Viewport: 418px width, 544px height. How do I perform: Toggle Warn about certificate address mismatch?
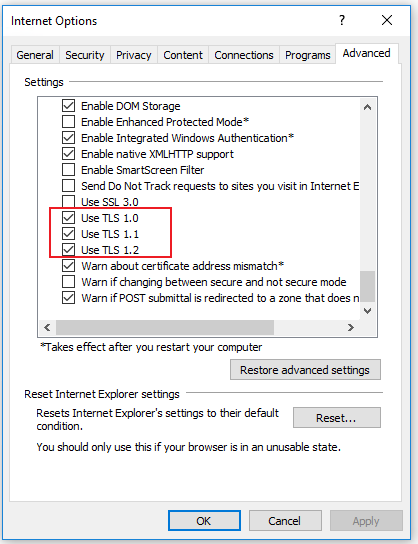[68, 266]
